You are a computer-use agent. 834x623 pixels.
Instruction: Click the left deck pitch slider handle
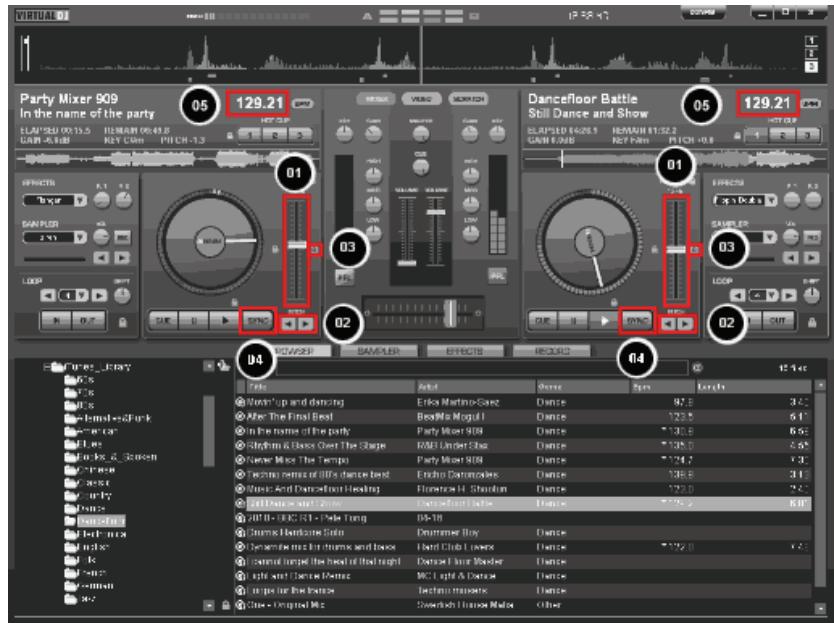[x=297, y=245]
